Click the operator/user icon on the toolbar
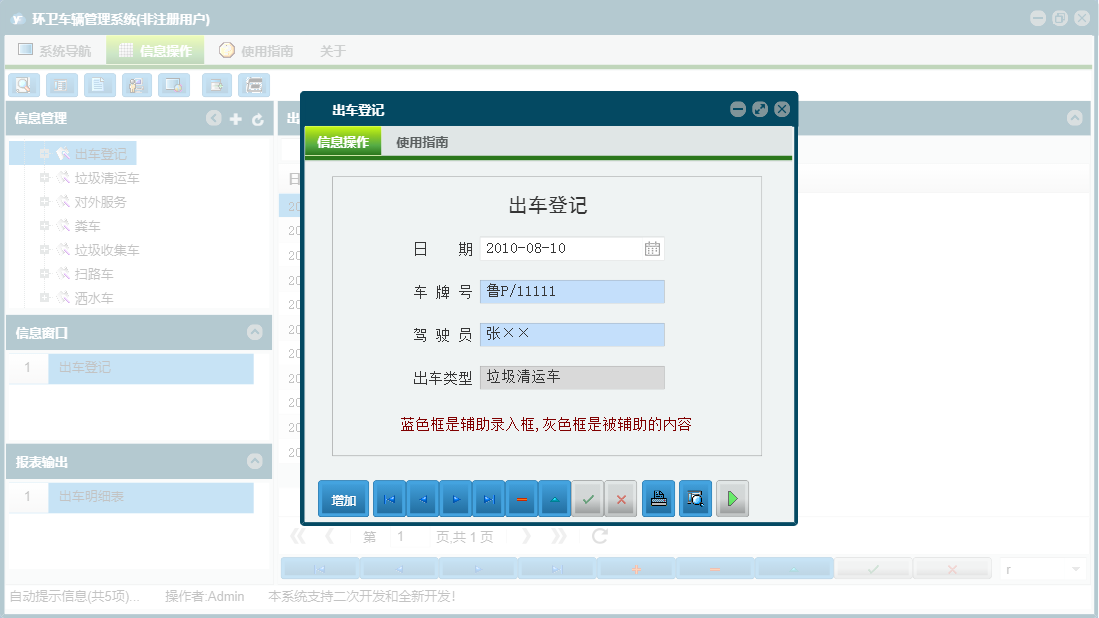Viewport: 1099px width, 618px height. coord(136,85)
